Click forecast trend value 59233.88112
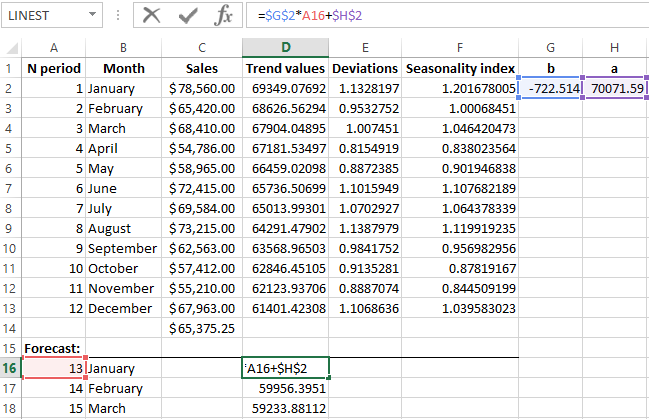 click(x=286, y=408)
